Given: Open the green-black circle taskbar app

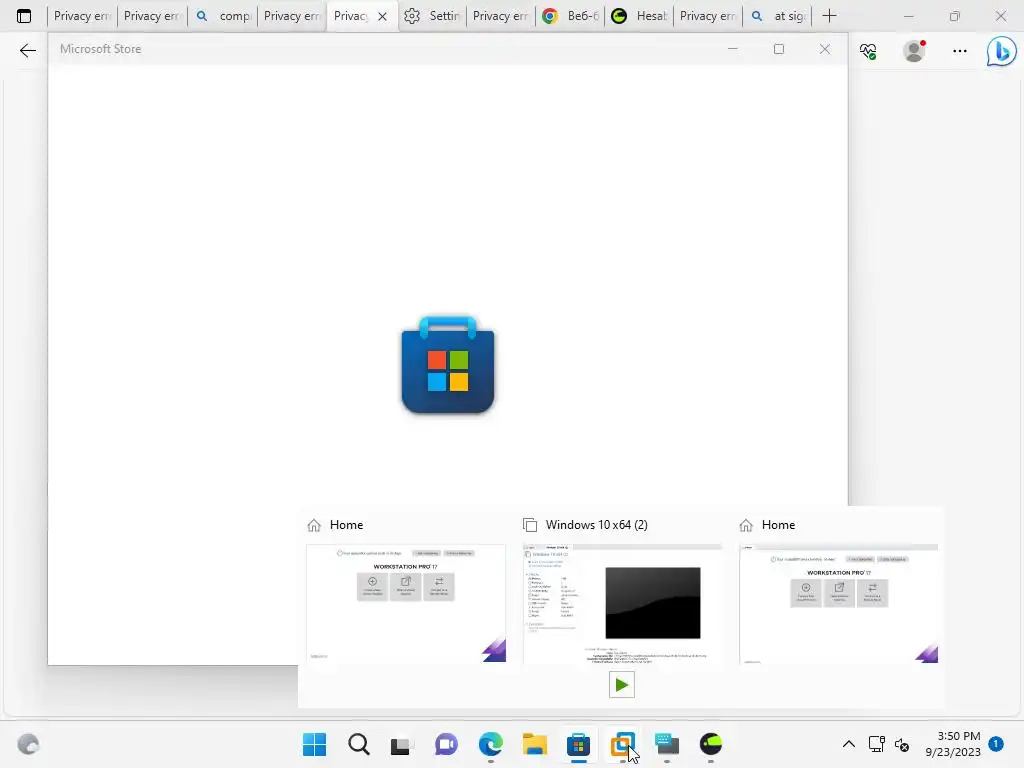Looking at the screenshot, I should (x=711, y=744).
